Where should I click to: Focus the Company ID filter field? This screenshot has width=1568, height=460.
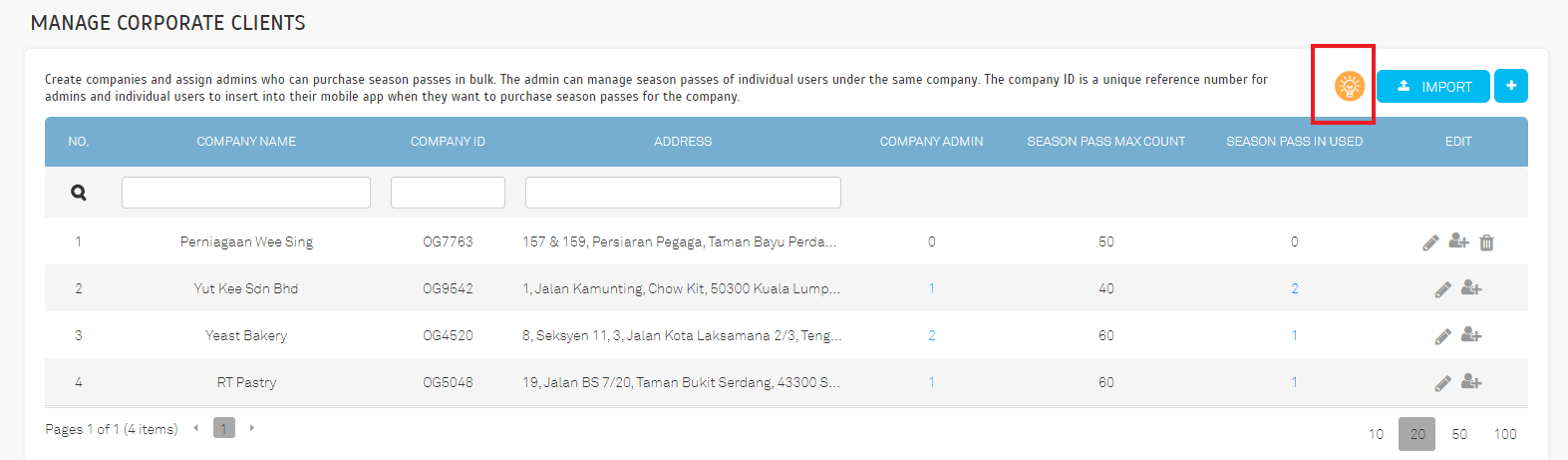[448, 193]
